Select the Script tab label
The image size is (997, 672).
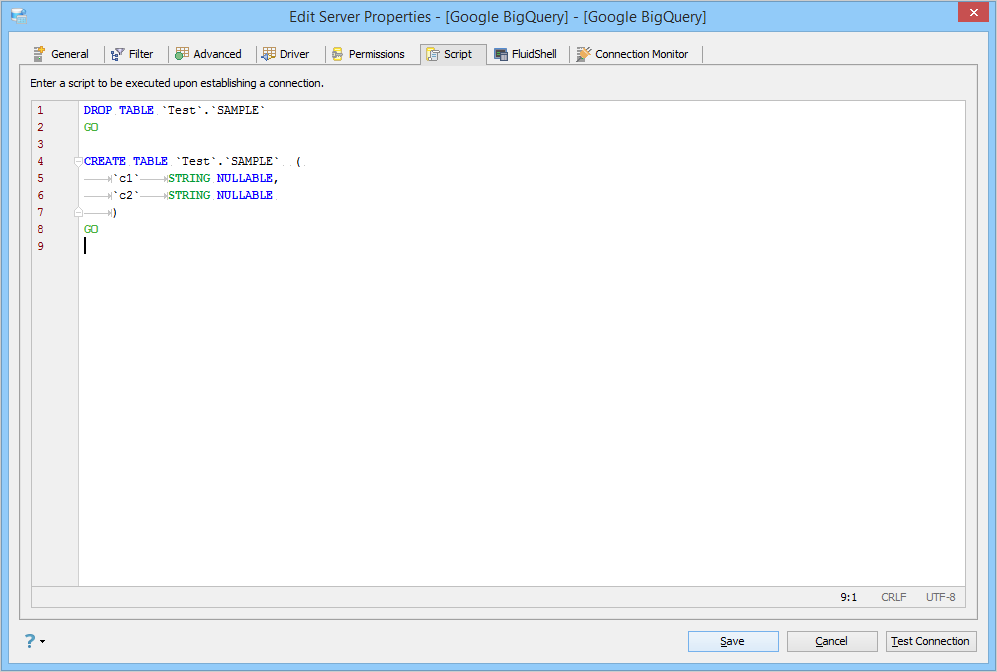coord(458,54)
